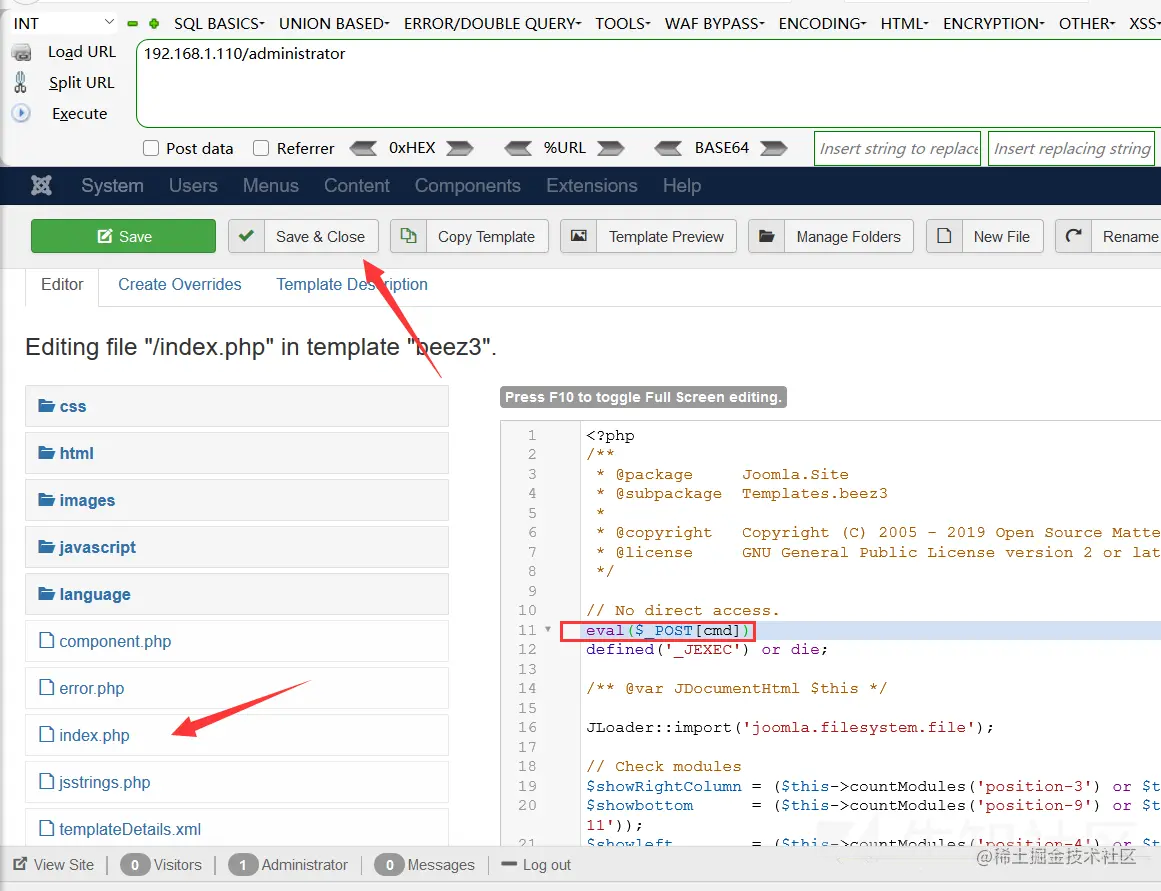Click the green minus icon in HackBar

point(133,24)
